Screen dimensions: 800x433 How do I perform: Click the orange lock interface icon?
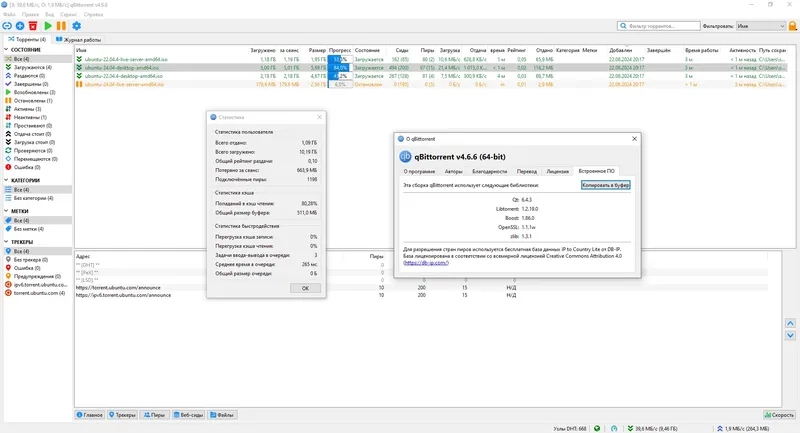coord(792,26)
